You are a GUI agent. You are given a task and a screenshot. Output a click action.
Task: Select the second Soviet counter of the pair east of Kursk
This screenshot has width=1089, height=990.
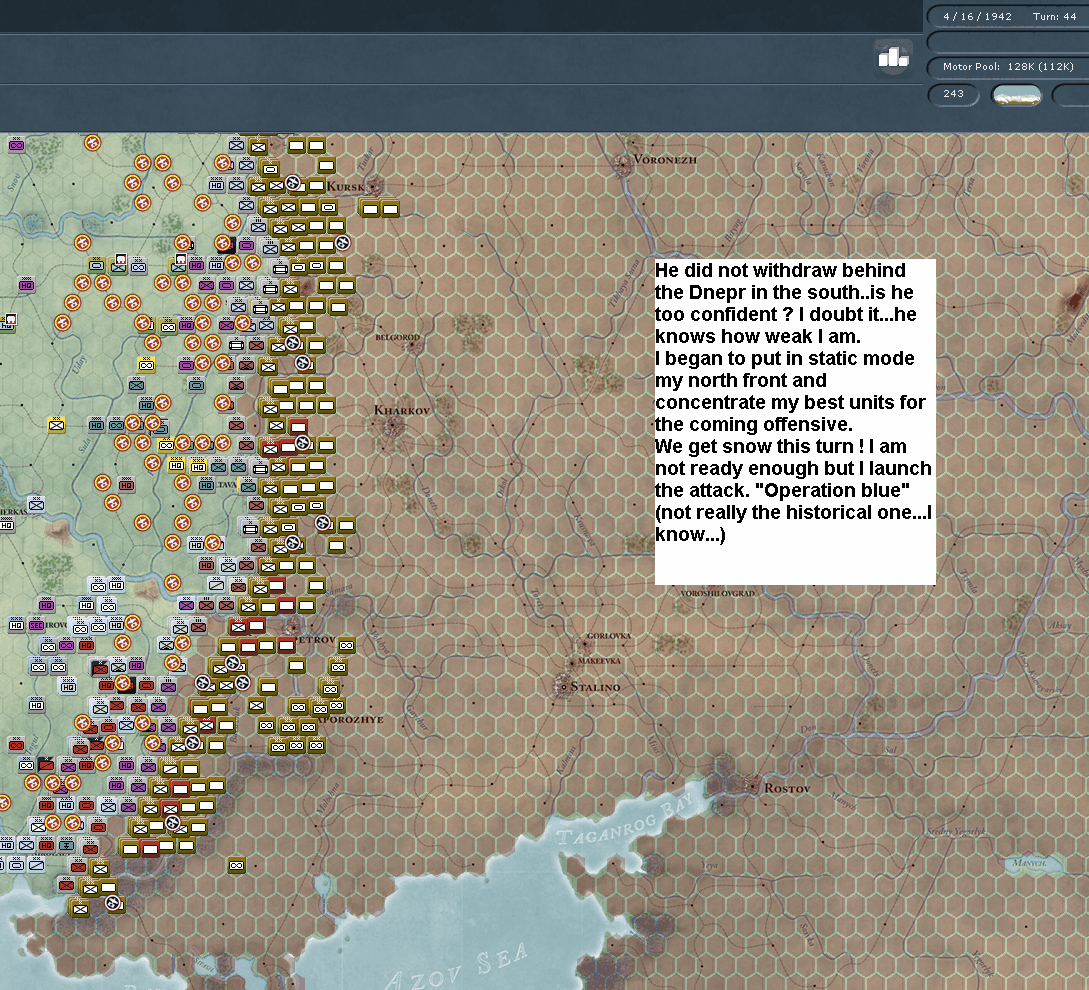pos(390,208)
